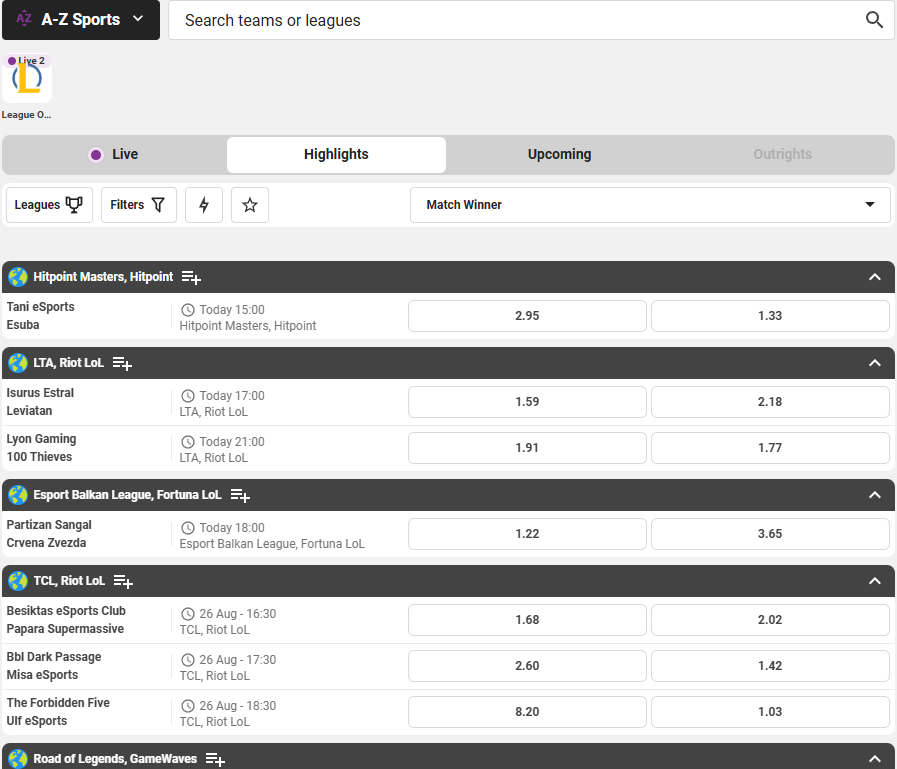Select Leviatan odds 2.18

[770, 402]
